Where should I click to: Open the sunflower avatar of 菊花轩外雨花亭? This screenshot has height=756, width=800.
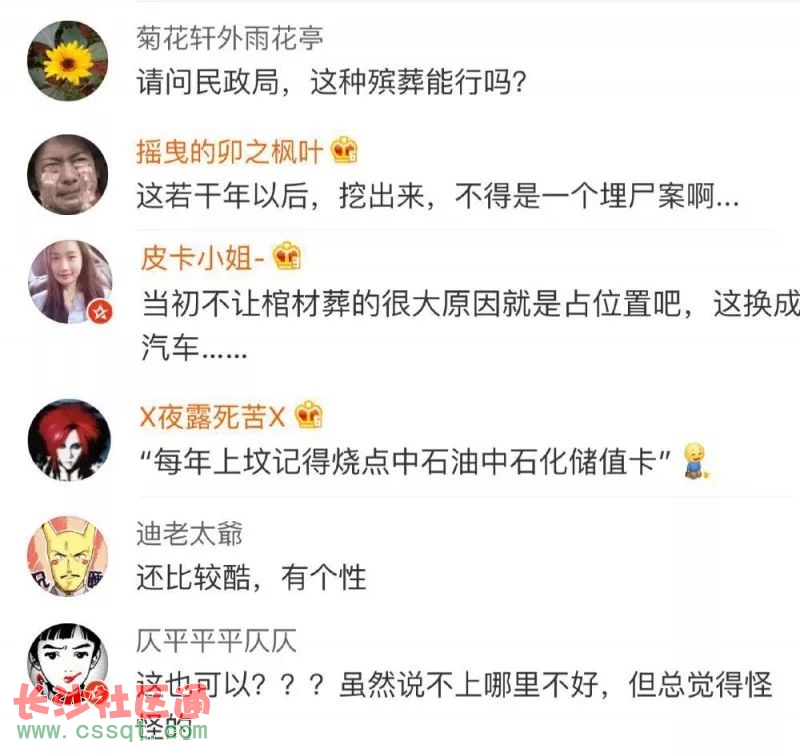tap(68, 61)
